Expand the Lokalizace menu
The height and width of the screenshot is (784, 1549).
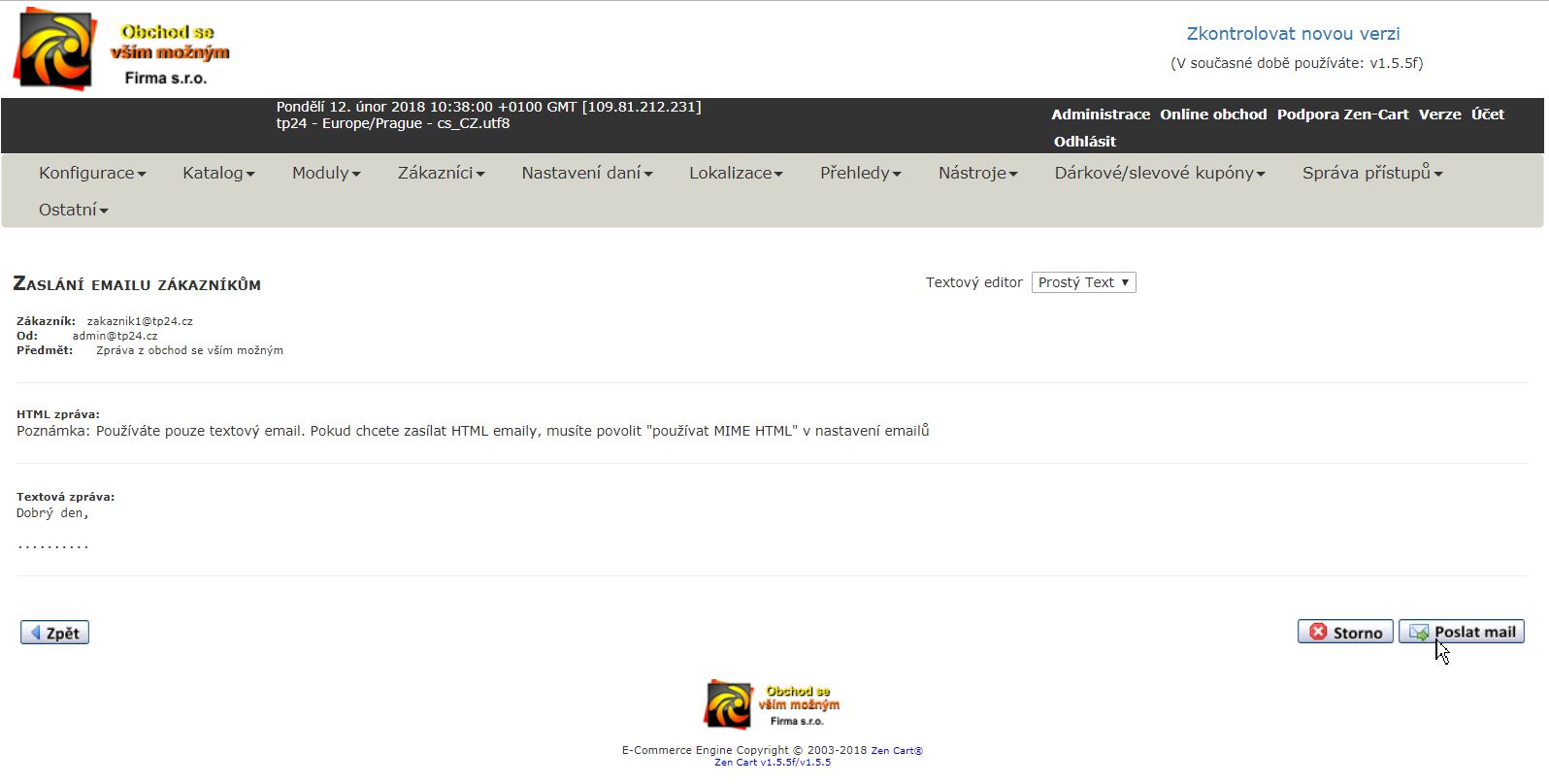point(736,173)
